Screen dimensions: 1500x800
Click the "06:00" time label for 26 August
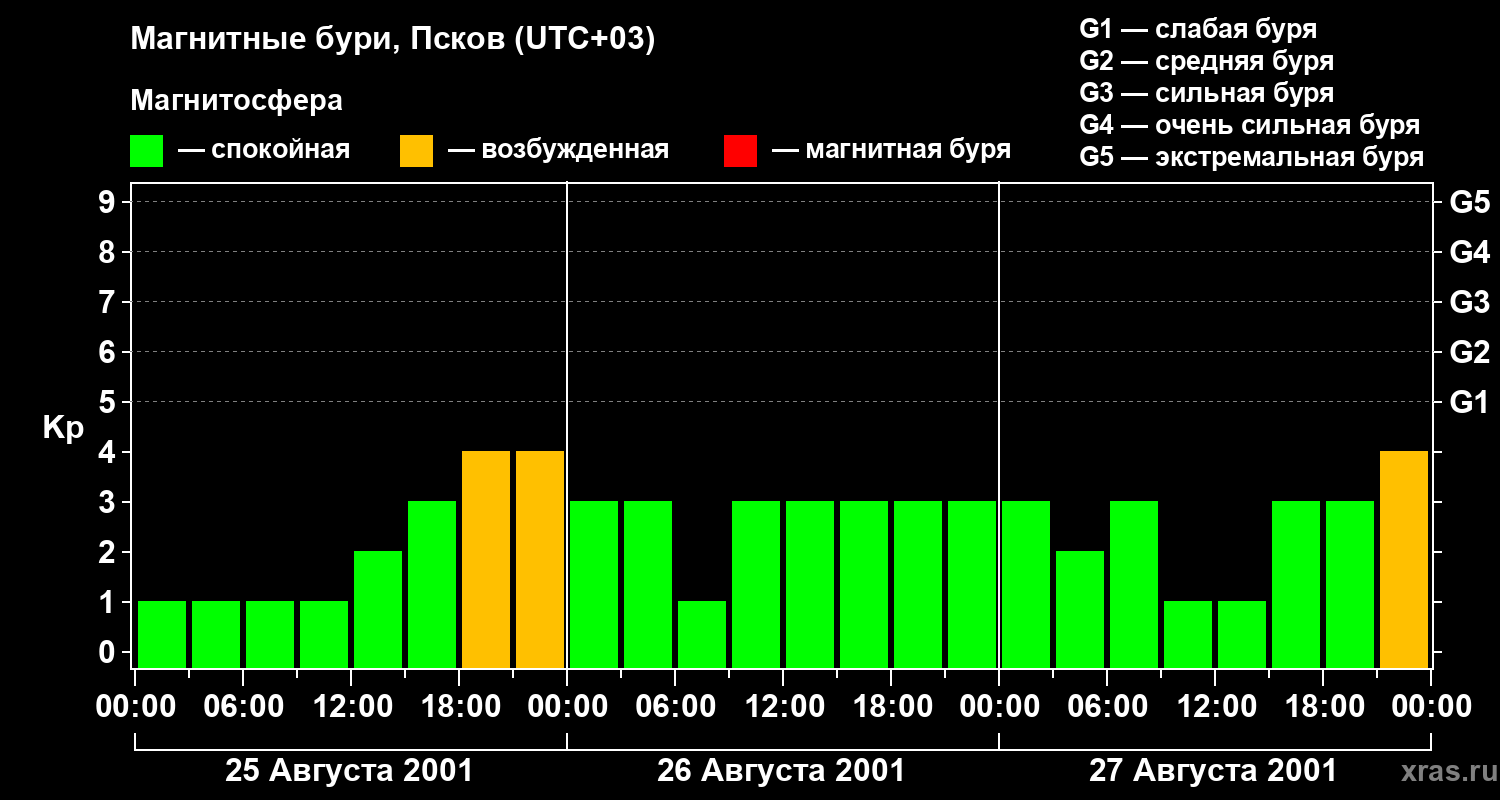(x=675, y=707)
